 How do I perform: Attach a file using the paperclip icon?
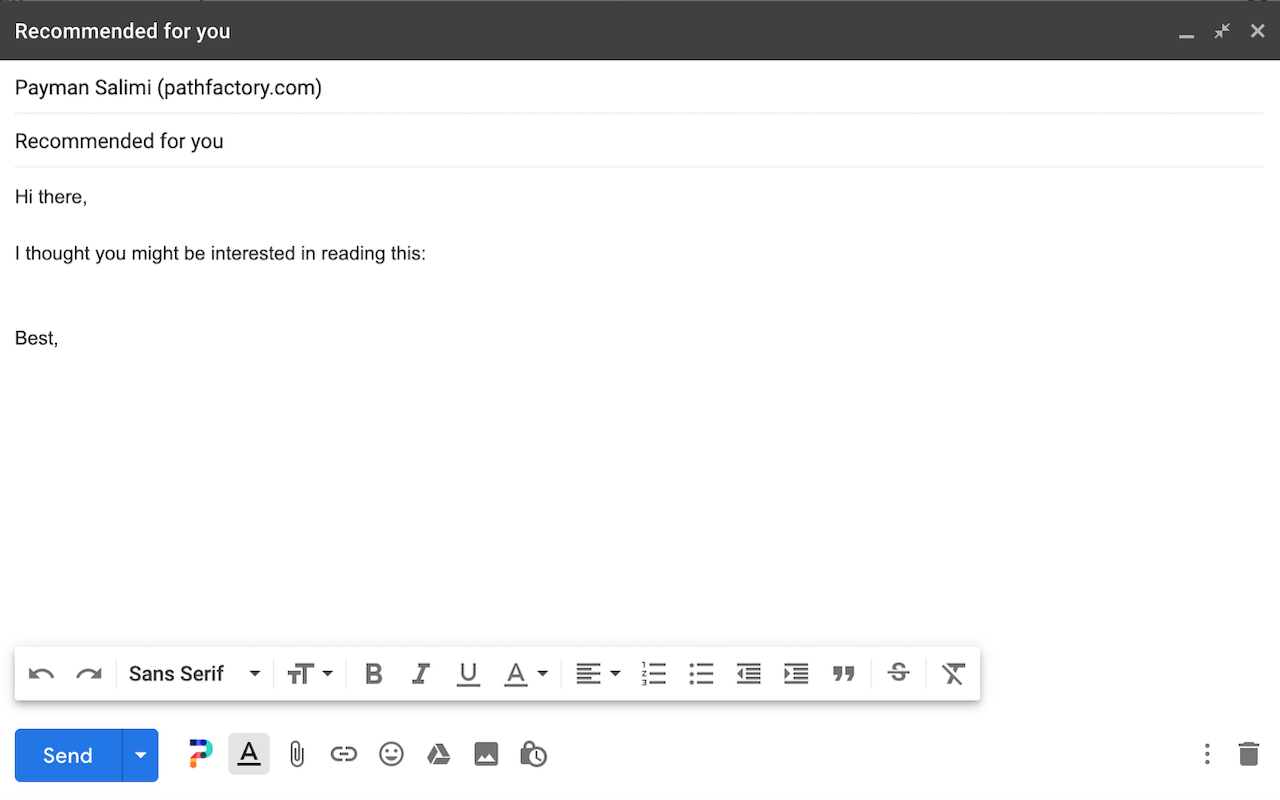coord(296,754)
